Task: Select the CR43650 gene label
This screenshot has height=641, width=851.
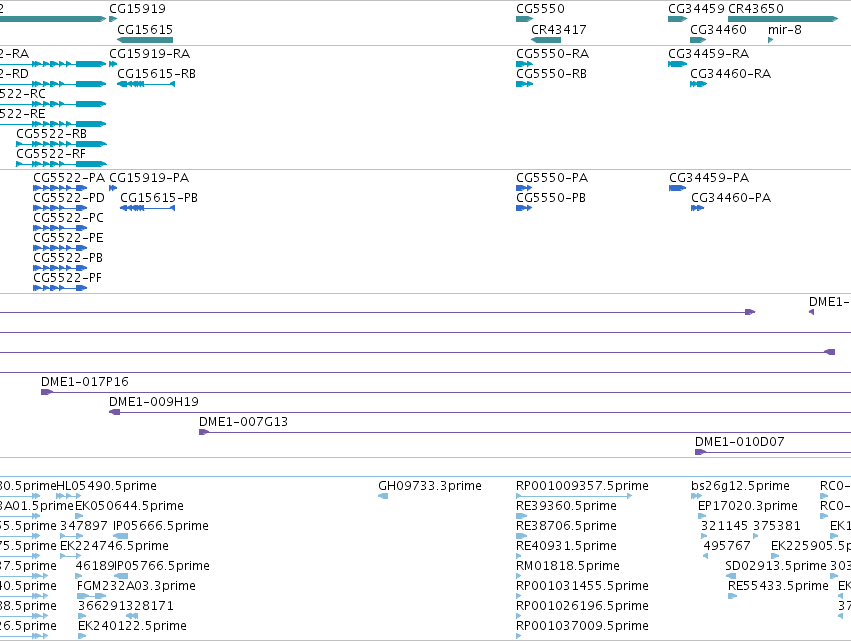Action: point(755,9)
